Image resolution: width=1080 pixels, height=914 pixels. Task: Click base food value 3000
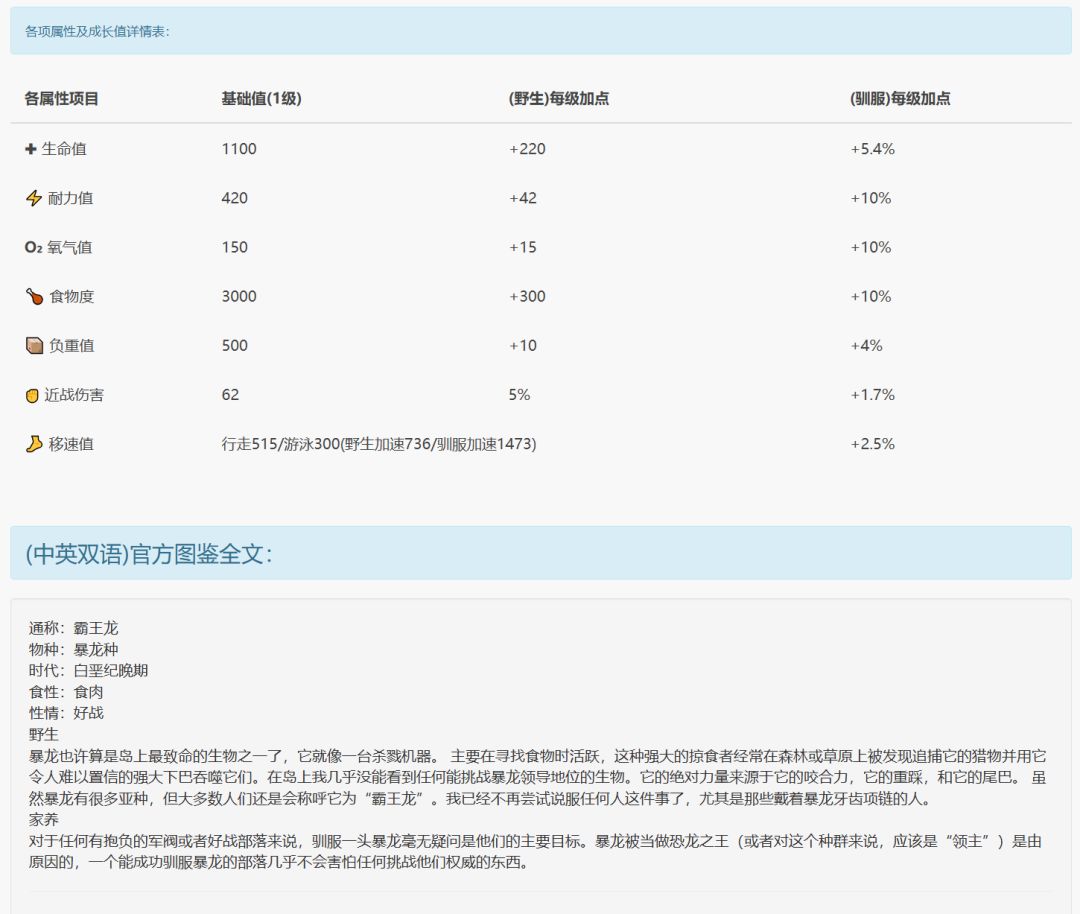coord(239,297)
